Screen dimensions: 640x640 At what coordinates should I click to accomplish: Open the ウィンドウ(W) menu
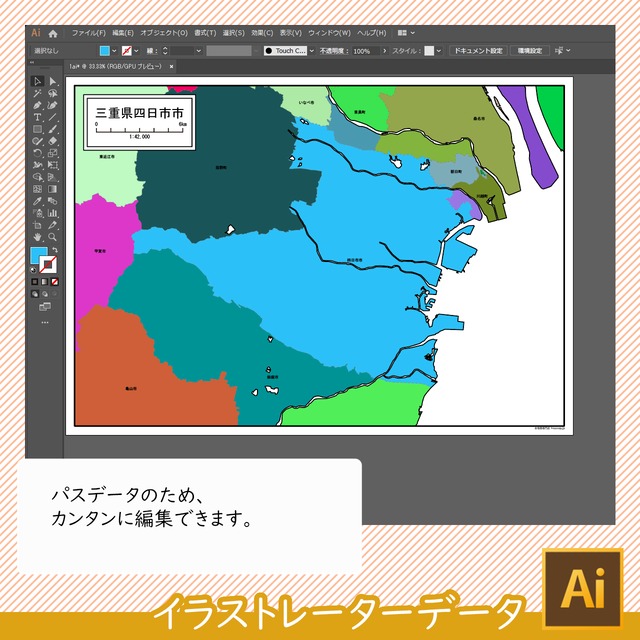pos(329,33)
